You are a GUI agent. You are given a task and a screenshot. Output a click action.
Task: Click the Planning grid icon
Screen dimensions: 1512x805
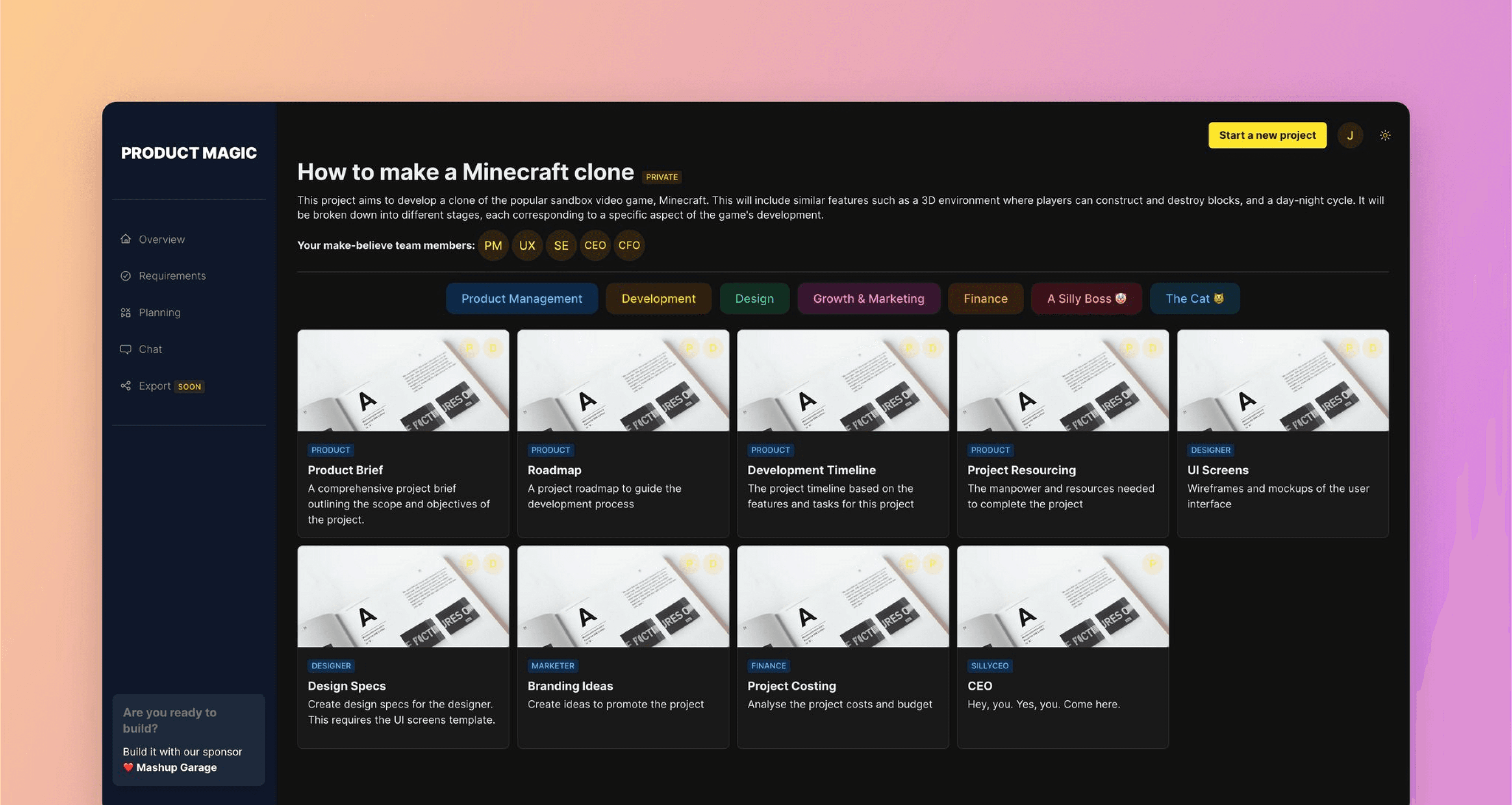[x=126, y=312]
